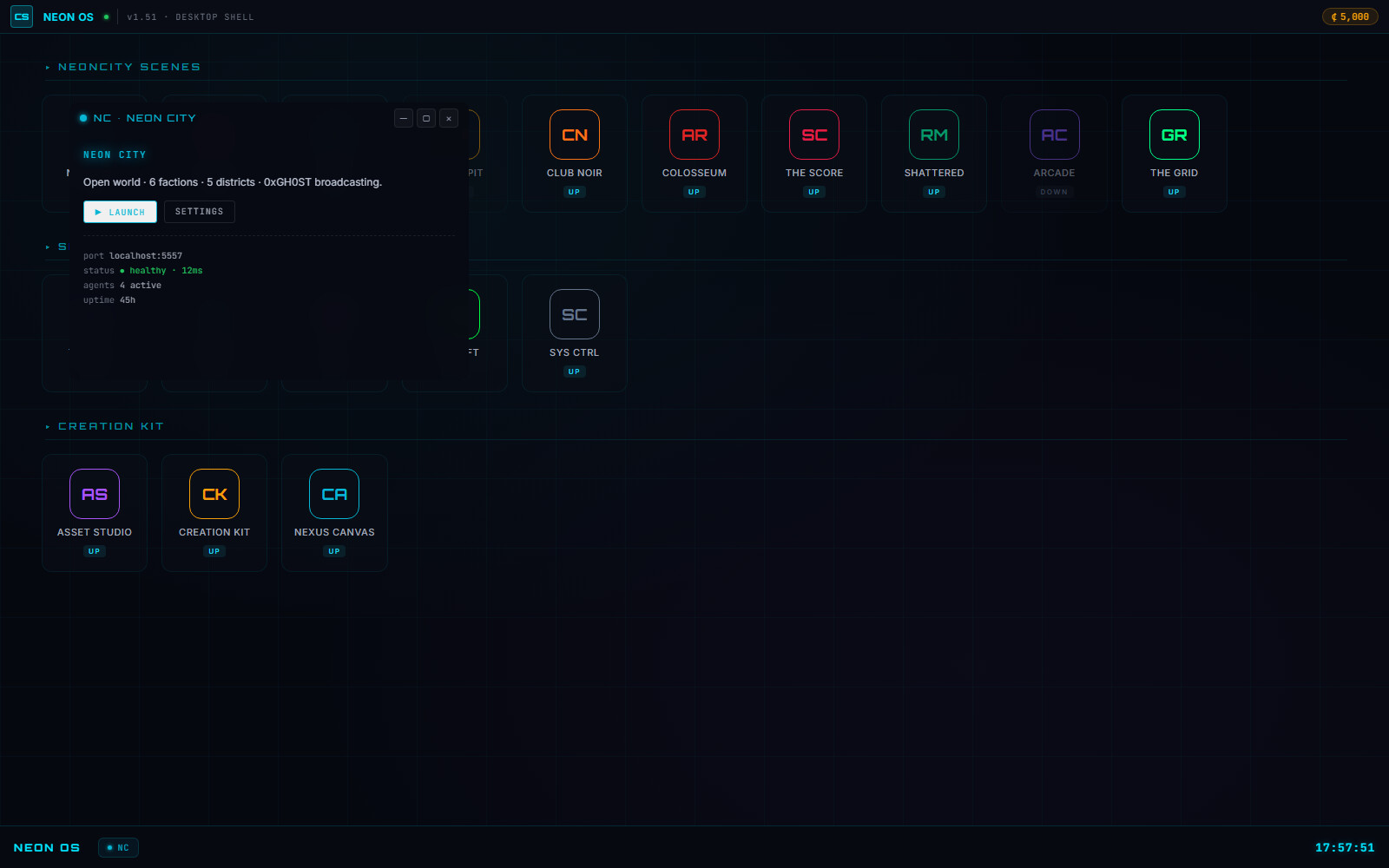
Task: Open the Shattered RM icon
Action: (x=933, y=135)
